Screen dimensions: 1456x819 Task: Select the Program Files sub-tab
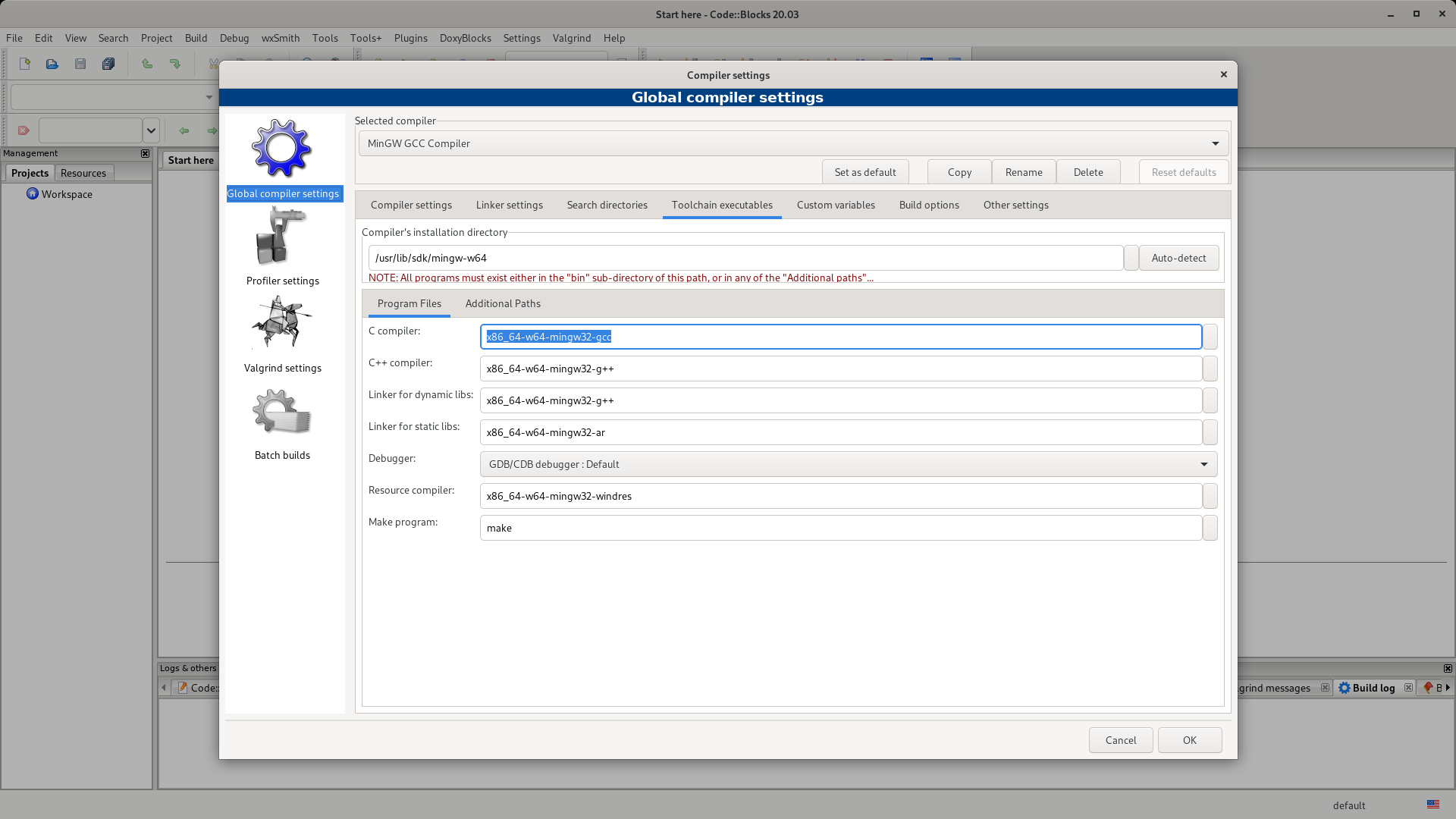click(409, 303)
